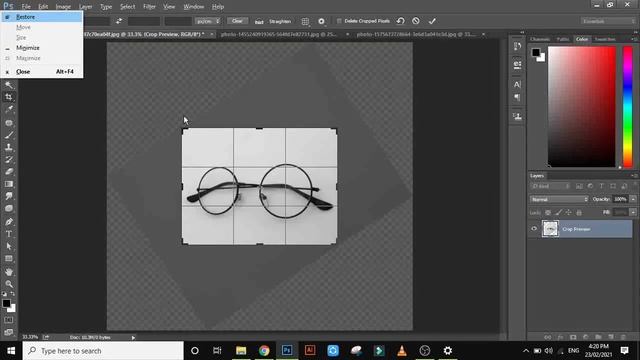
Task: Click the Straighten level icon
Action: coord(259,21)
